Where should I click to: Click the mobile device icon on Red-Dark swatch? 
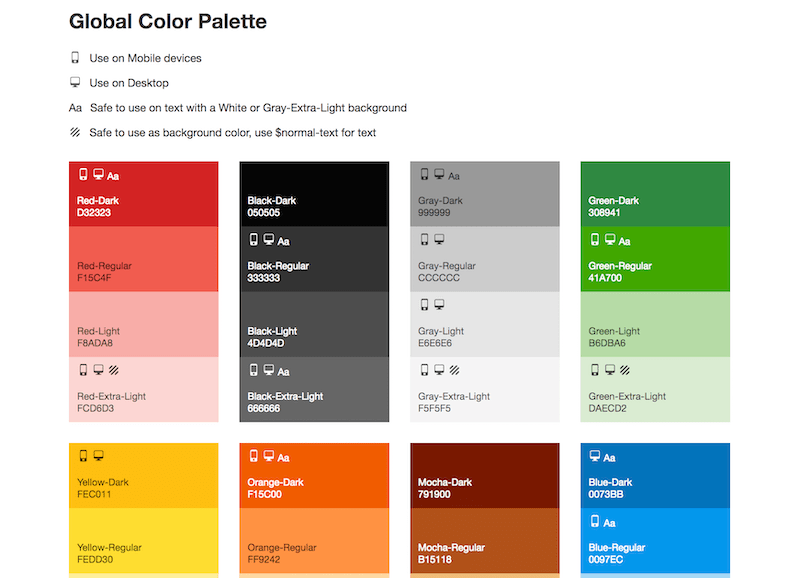(84, 174)
